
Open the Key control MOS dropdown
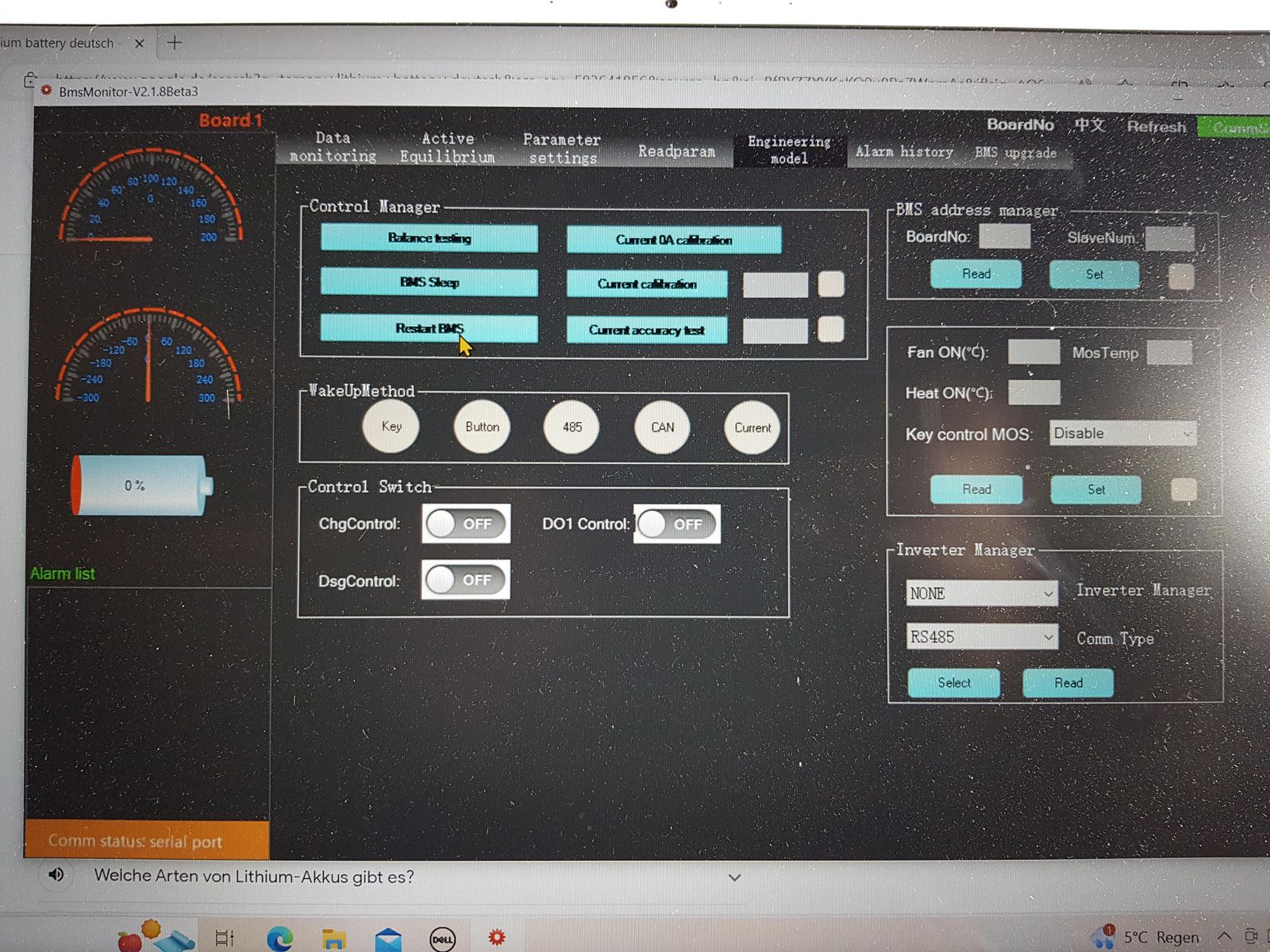click(x=1122, y=434)
